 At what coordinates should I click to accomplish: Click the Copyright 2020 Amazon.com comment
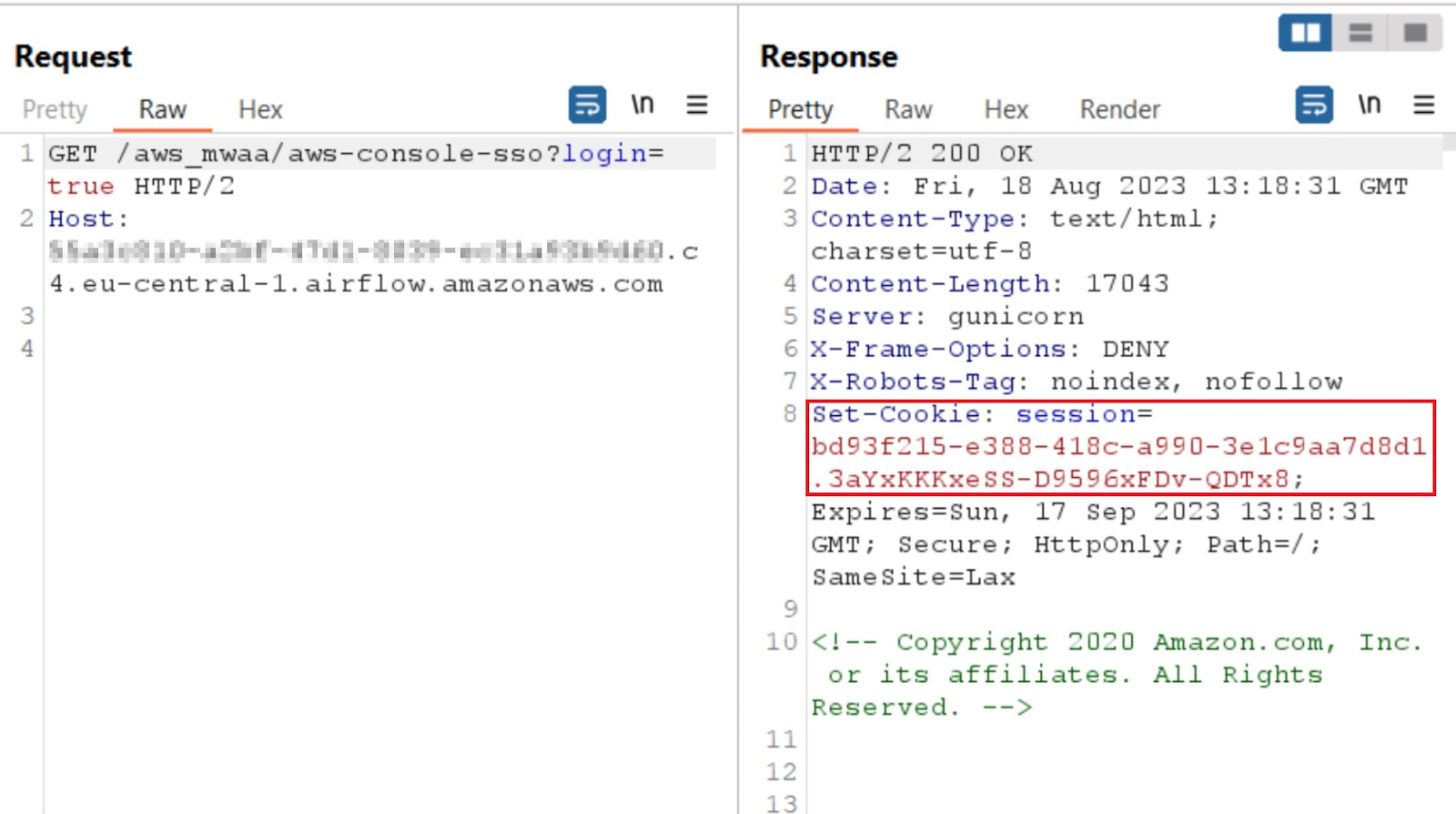click(x=1117, y=675)
